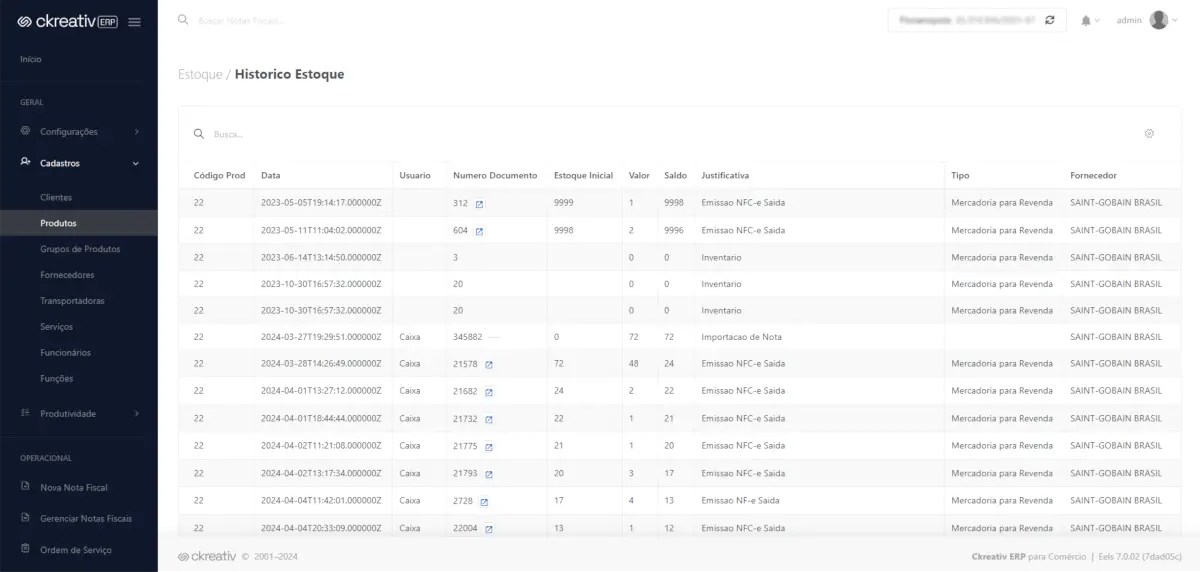This screenshot has width=1200, height=572.
Task: Open Funções menu item
Action: (x=56, y=379)
